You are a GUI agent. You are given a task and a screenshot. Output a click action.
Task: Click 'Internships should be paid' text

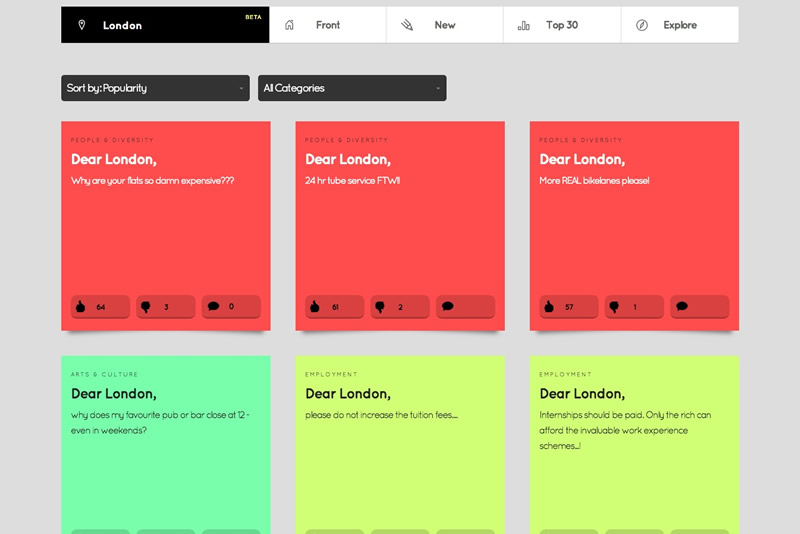(x=591, y=415)
